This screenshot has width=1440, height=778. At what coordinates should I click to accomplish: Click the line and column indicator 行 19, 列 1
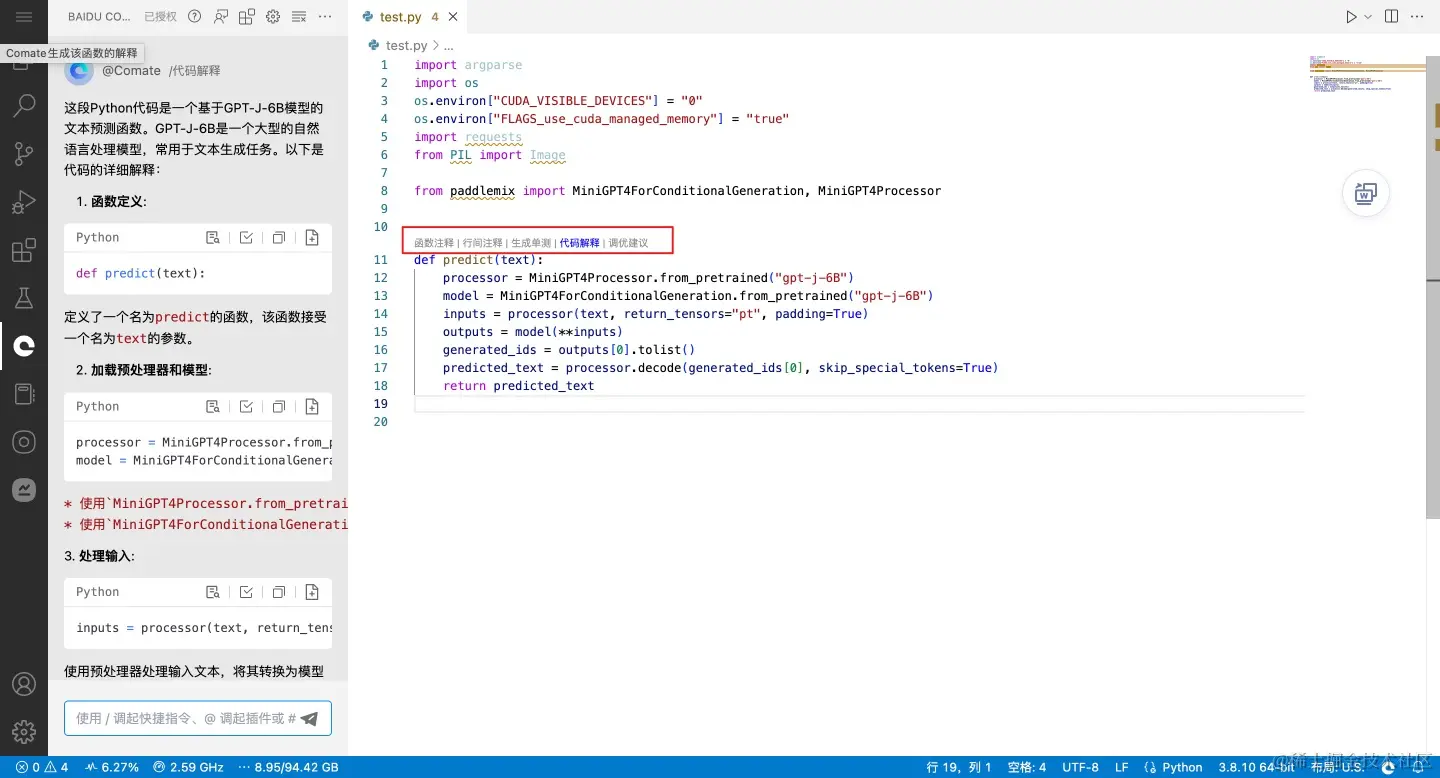[x=959, y=767]
